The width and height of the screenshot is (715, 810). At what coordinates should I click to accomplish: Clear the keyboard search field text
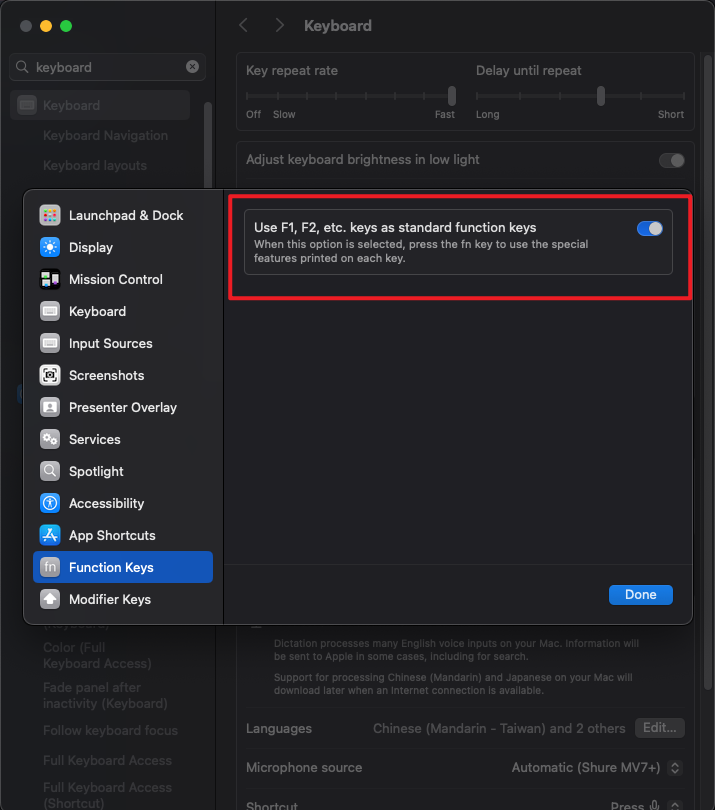(x=192, y=67)
